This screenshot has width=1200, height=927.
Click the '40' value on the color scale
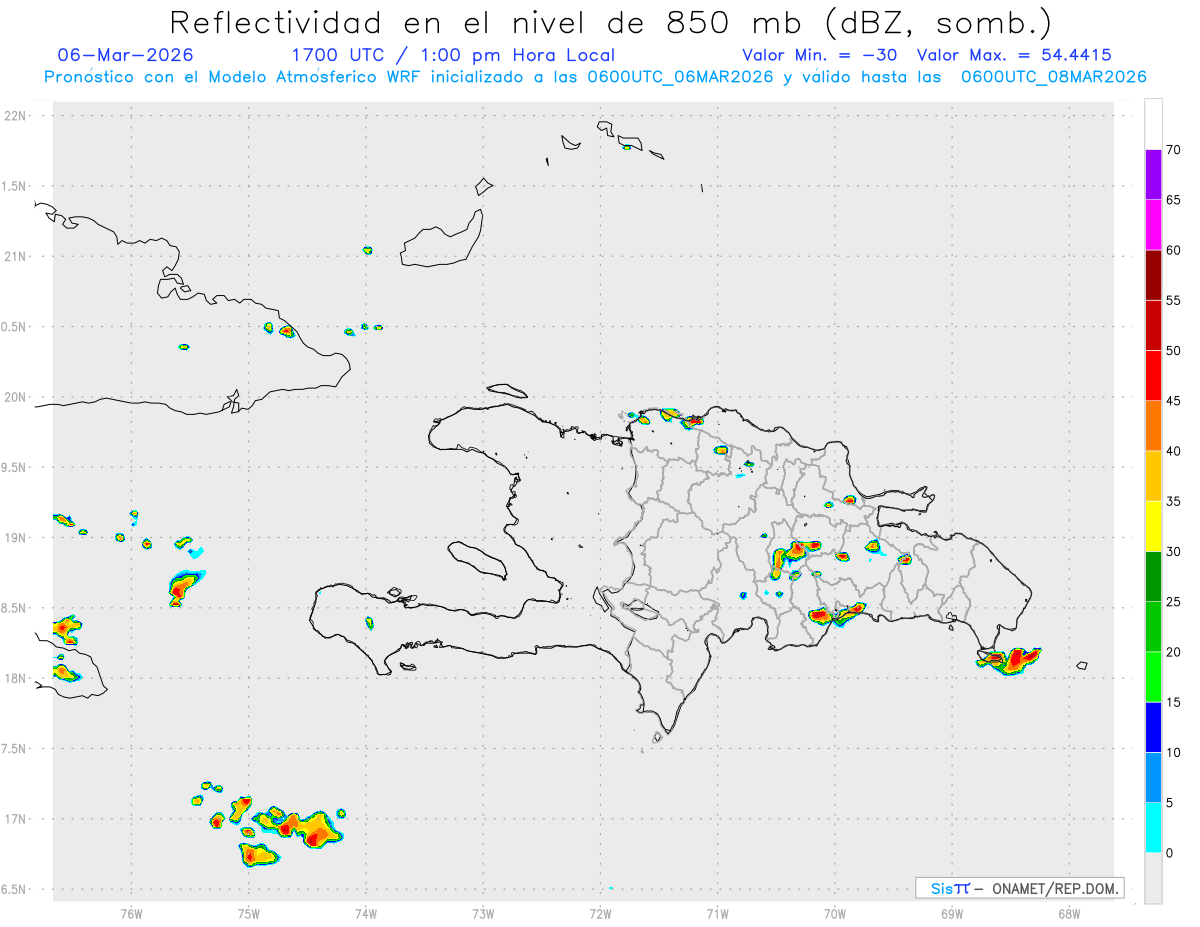point(1173,451)
